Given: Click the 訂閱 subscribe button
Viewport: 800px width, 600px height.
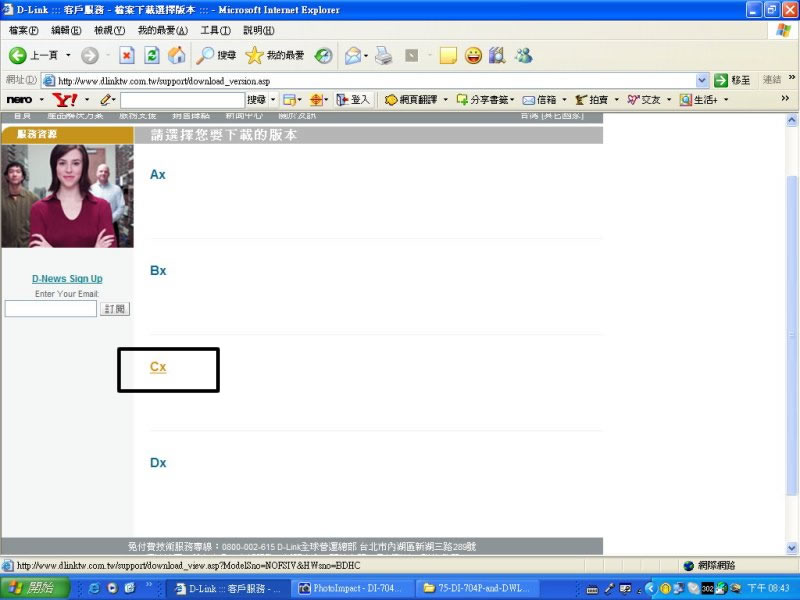Looking at the screenshot, I should click(114, 309).
